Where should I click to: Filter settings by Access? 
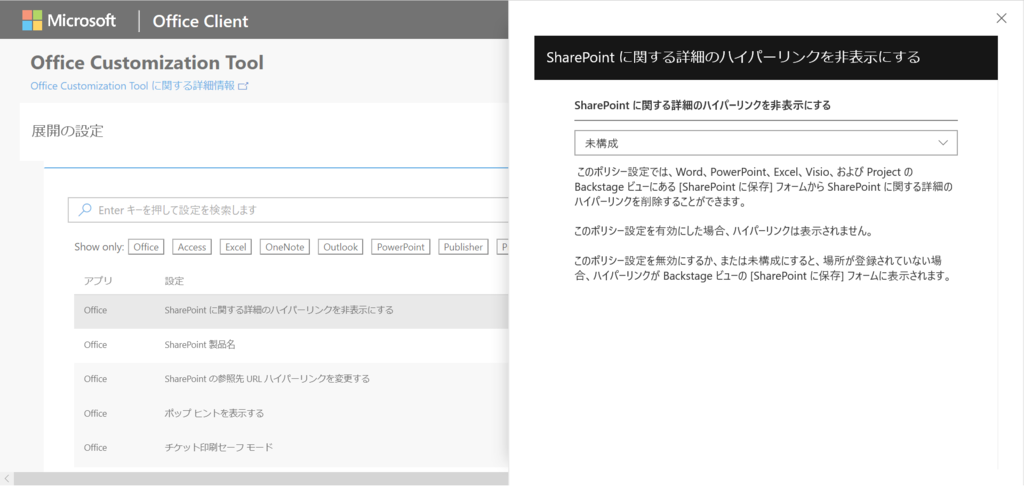(x=192, y=247)
